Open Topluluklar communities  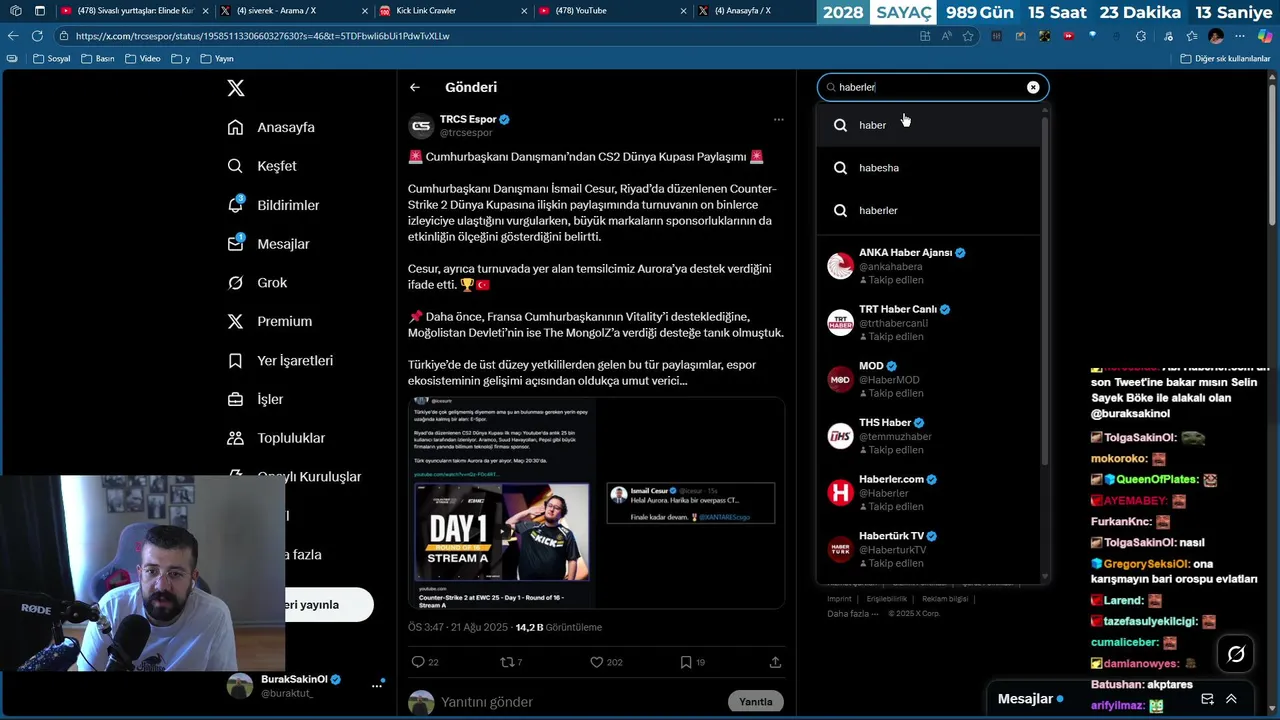point(276,438)
